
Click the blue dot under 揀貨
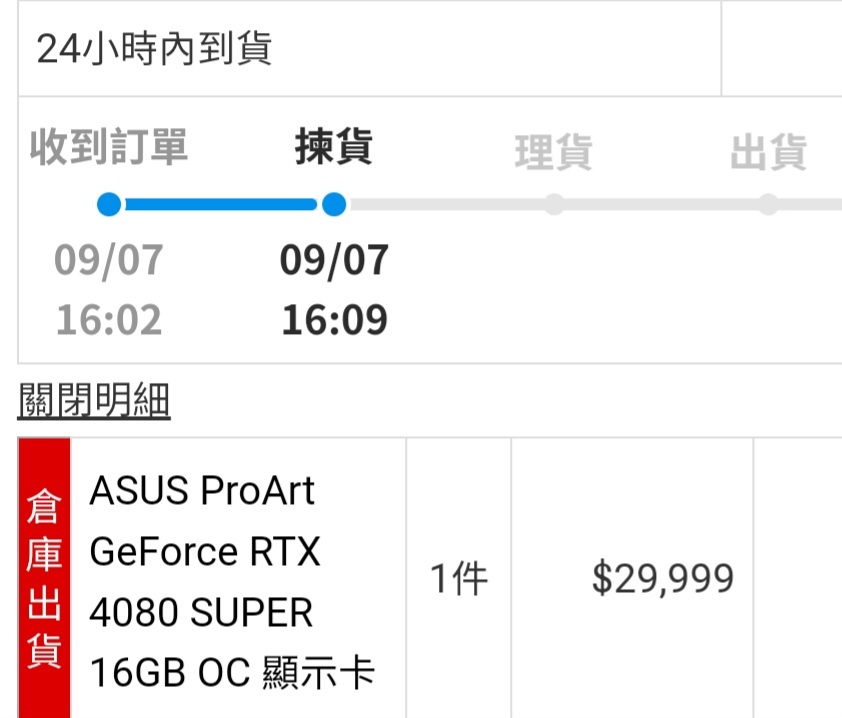[334, 205]
